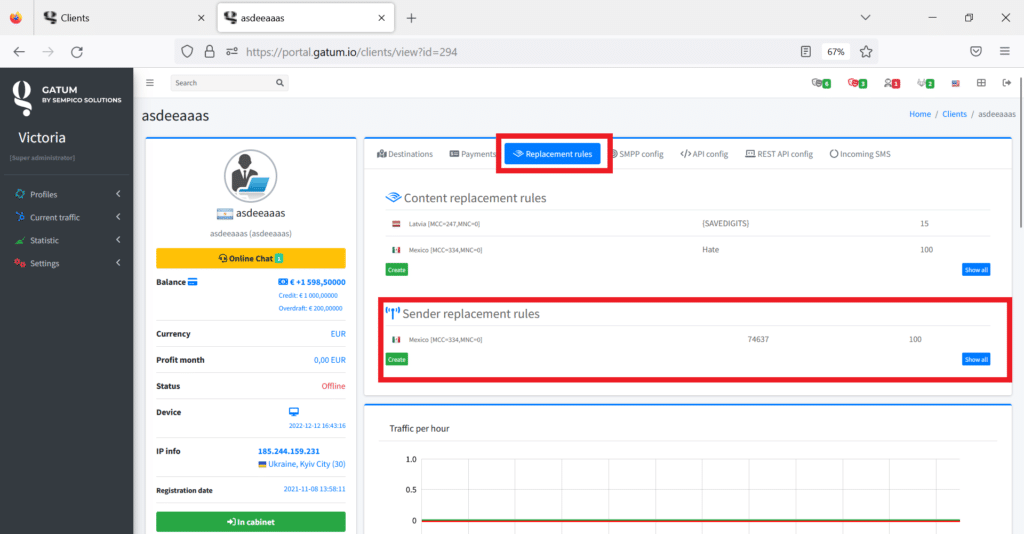Open gray masks notification with badge 6
Screen dimensions: 1024x534
[x=821, y=83]
